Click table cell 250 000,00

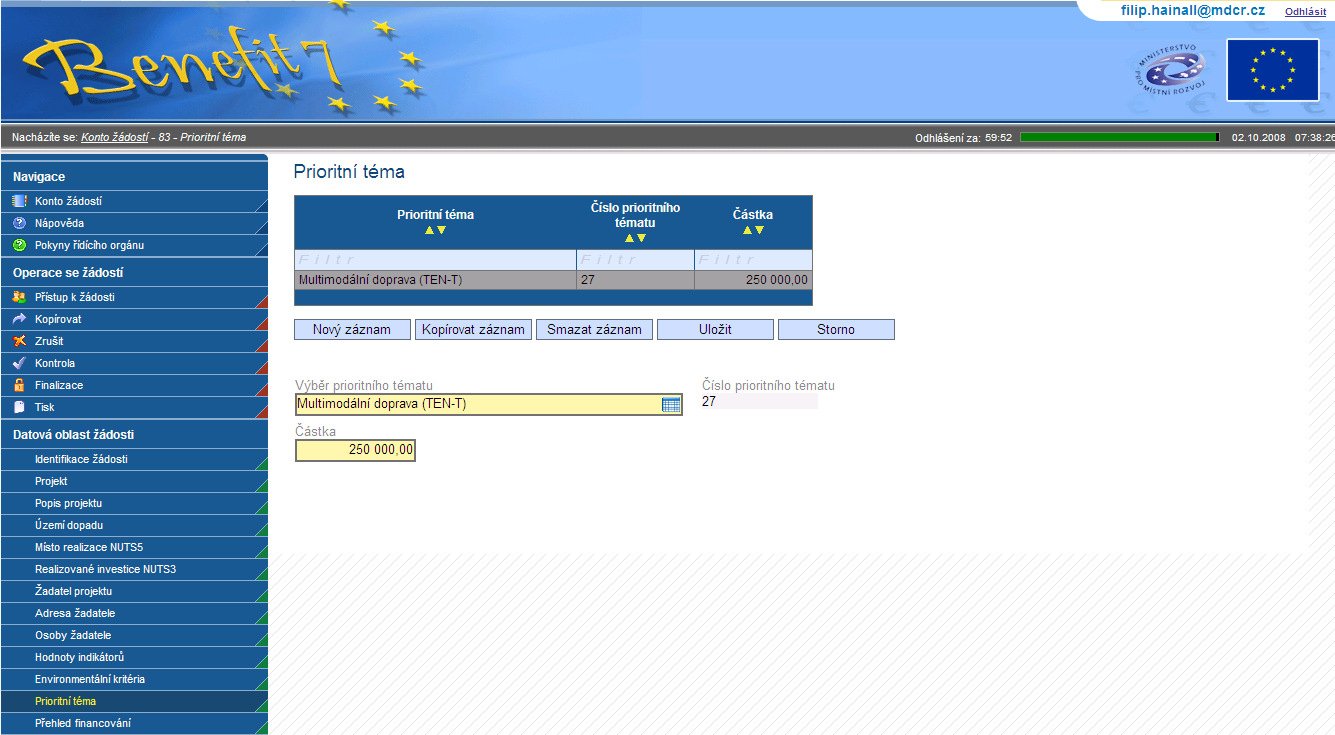point(753,280)
